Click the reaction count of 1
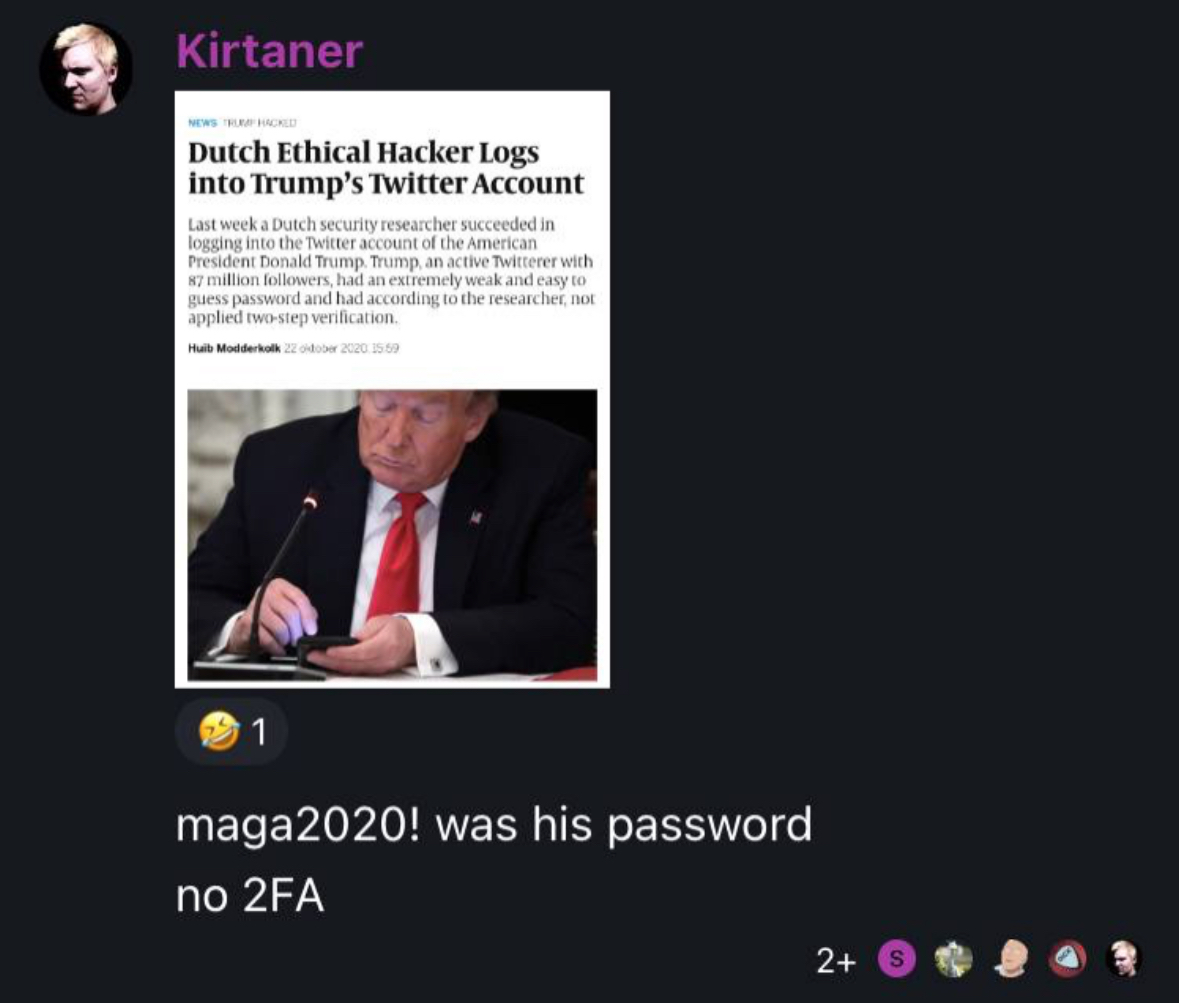1179x1003 pixels. pos(259,732)
